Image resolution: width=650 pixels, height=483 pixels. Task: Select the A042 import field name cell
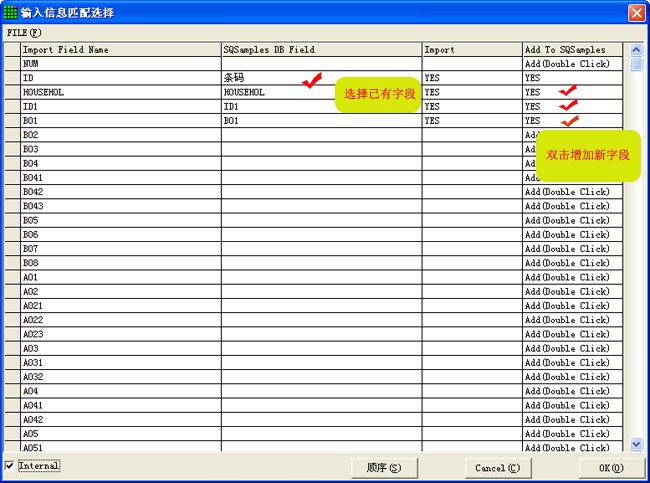click(x=120, y=420)
